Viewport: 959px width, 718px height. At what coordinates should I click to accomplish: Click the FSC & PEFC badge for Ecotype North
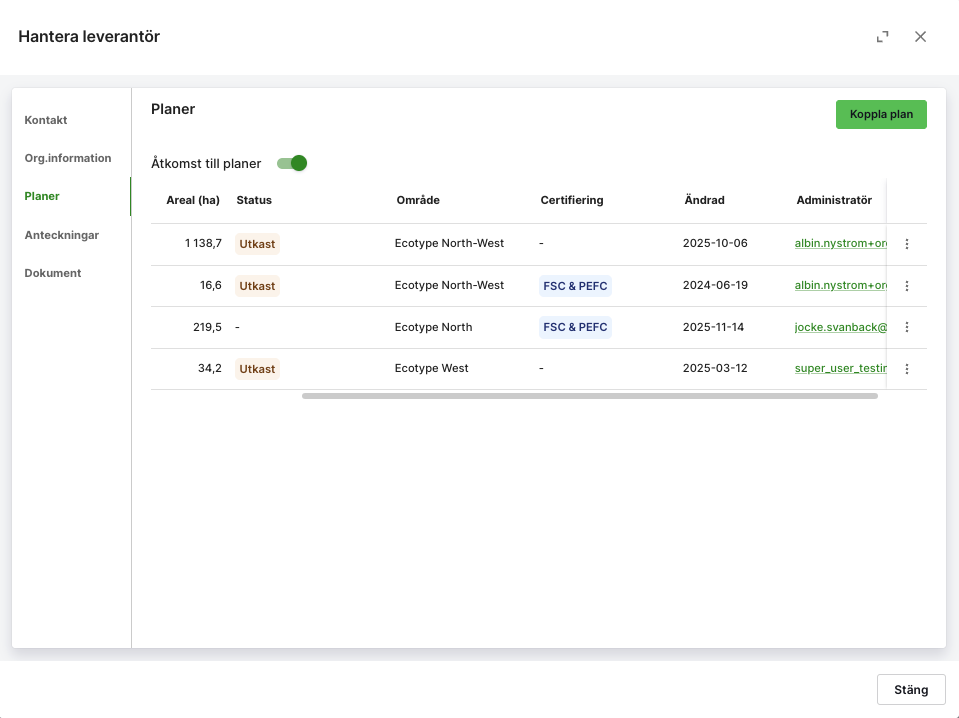(x=575, y=327)
